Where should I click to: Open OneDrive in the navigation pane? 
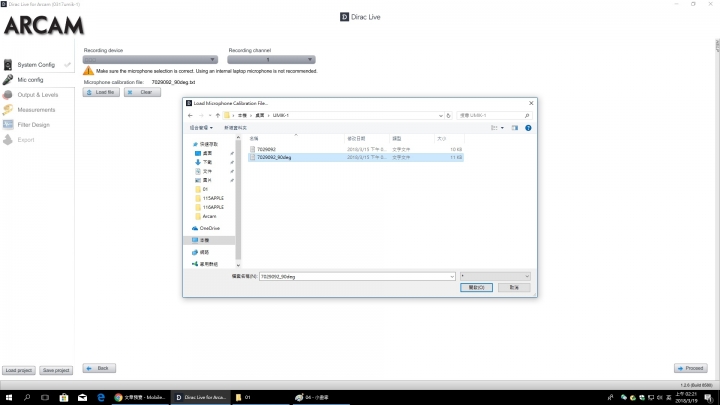[209, 228]
